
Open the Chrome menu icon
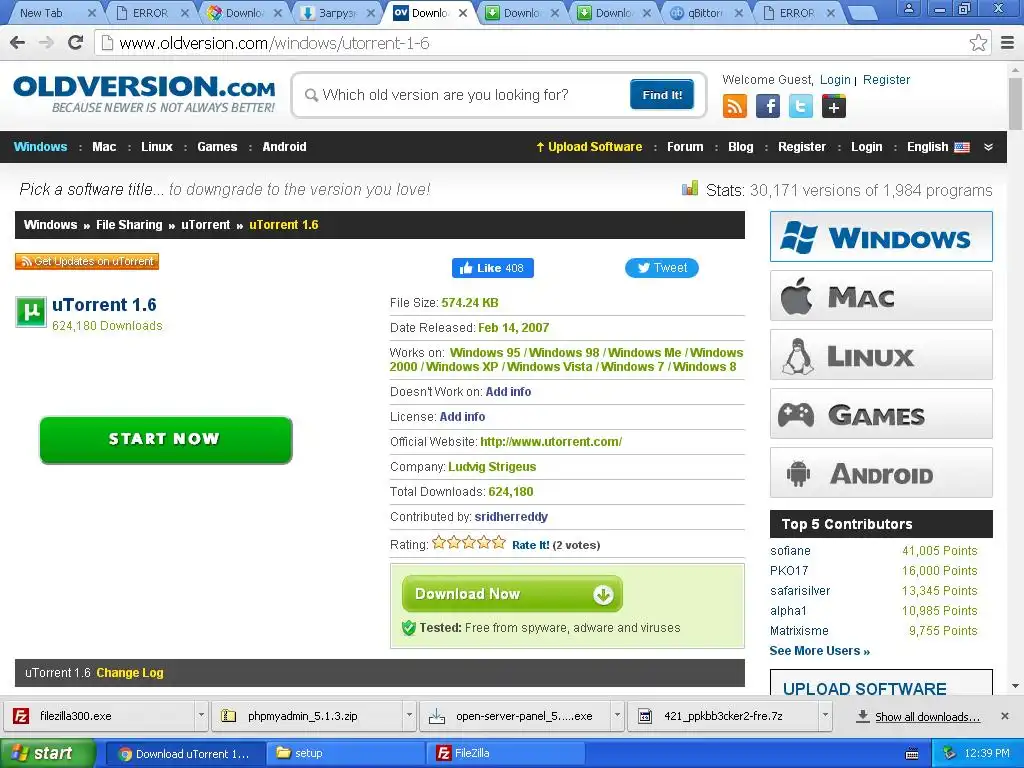(x=1008, y=43)
